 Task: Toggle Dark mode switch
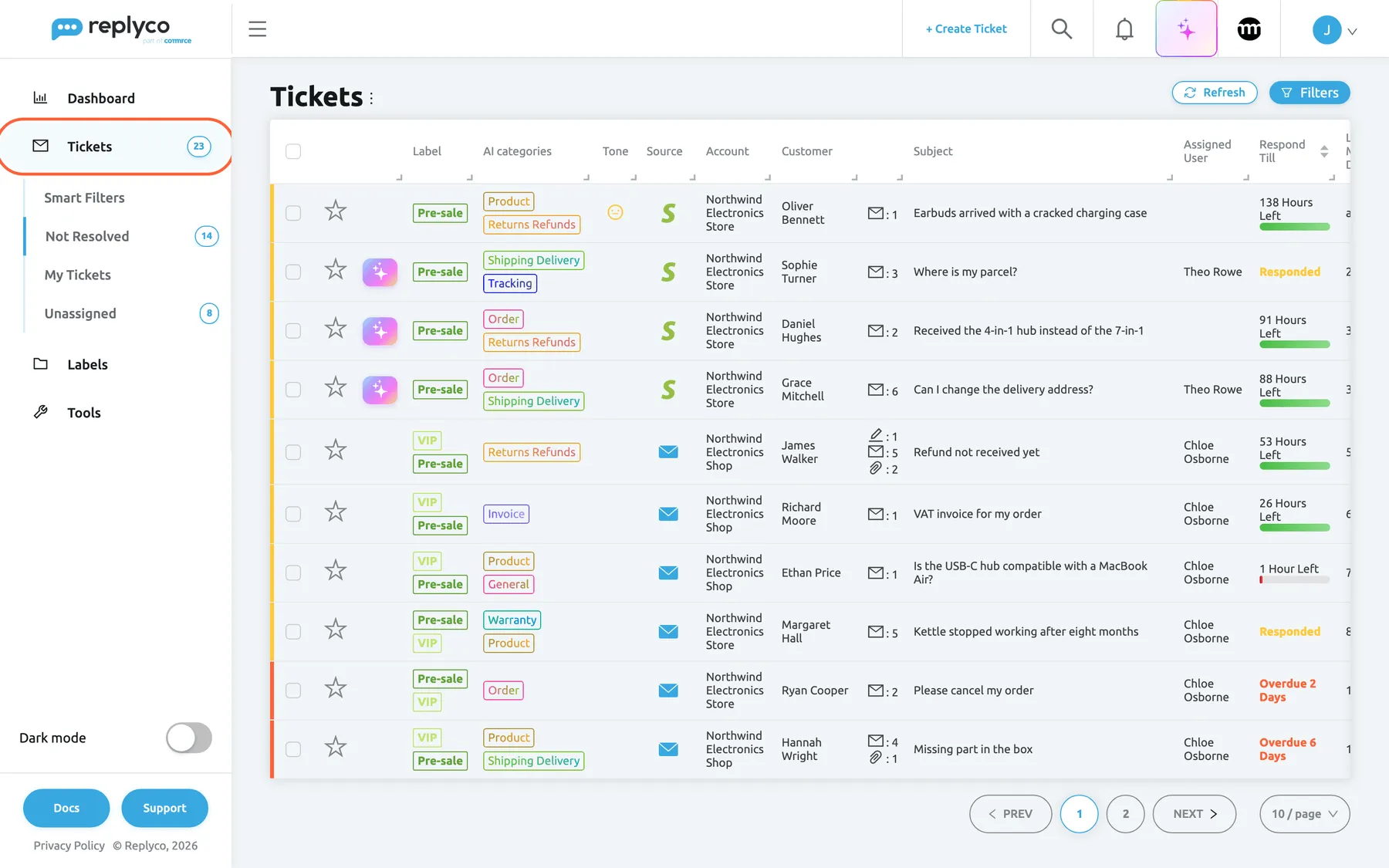[189, 738]
